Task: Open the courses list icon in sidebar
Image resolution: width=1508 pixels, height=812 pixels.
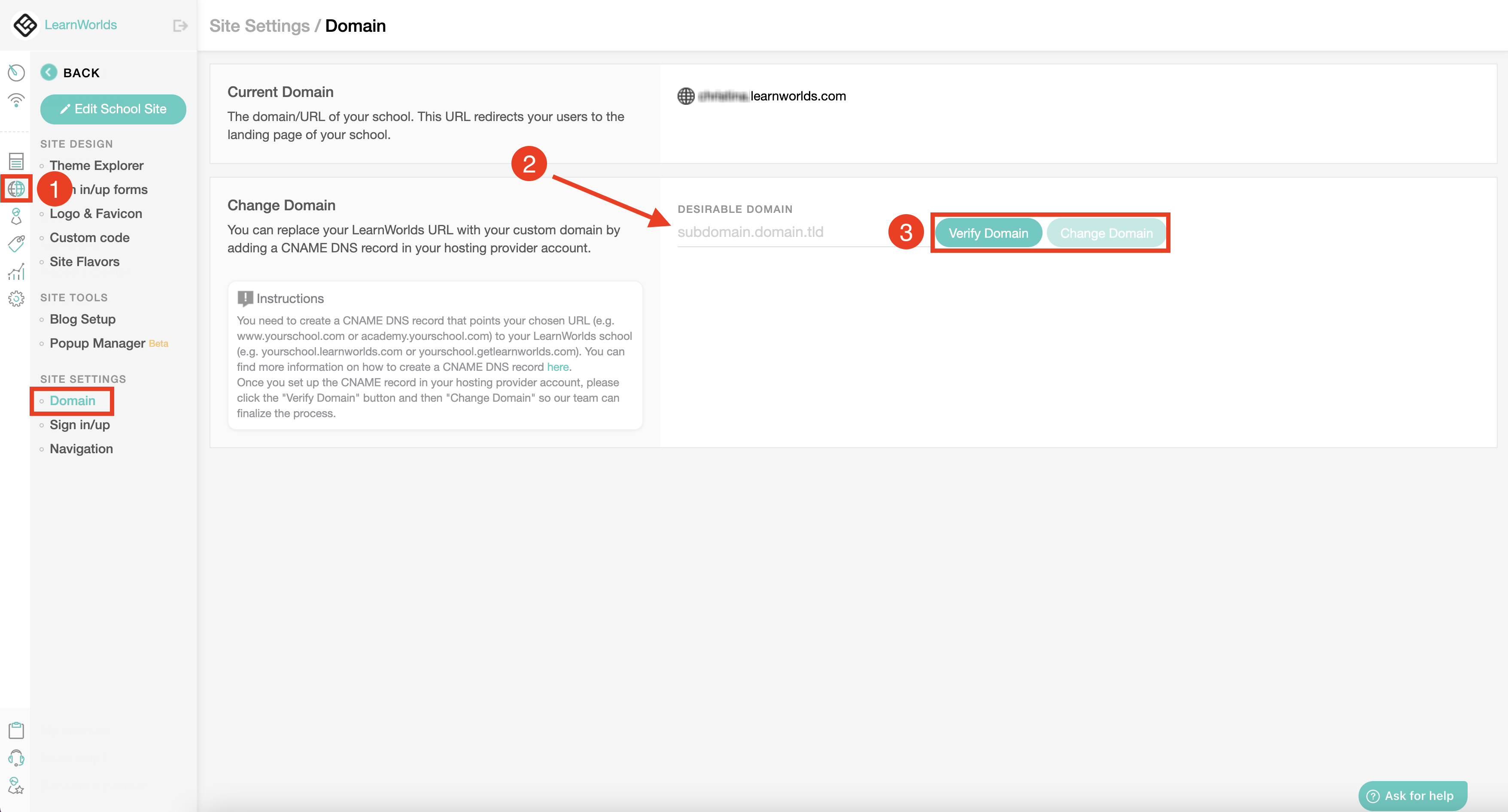Action: coord(16,161)
